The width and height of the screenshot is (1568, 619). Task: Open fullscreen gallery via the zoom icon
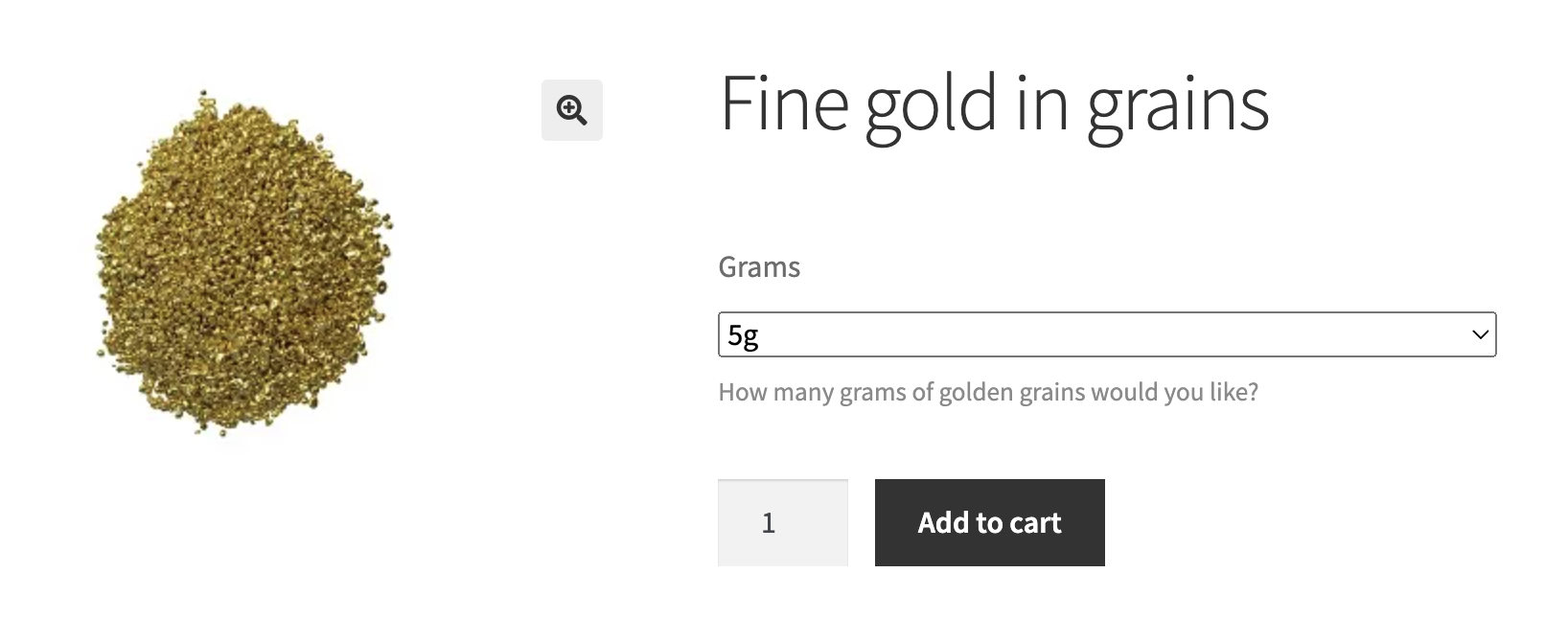point(572,110)
